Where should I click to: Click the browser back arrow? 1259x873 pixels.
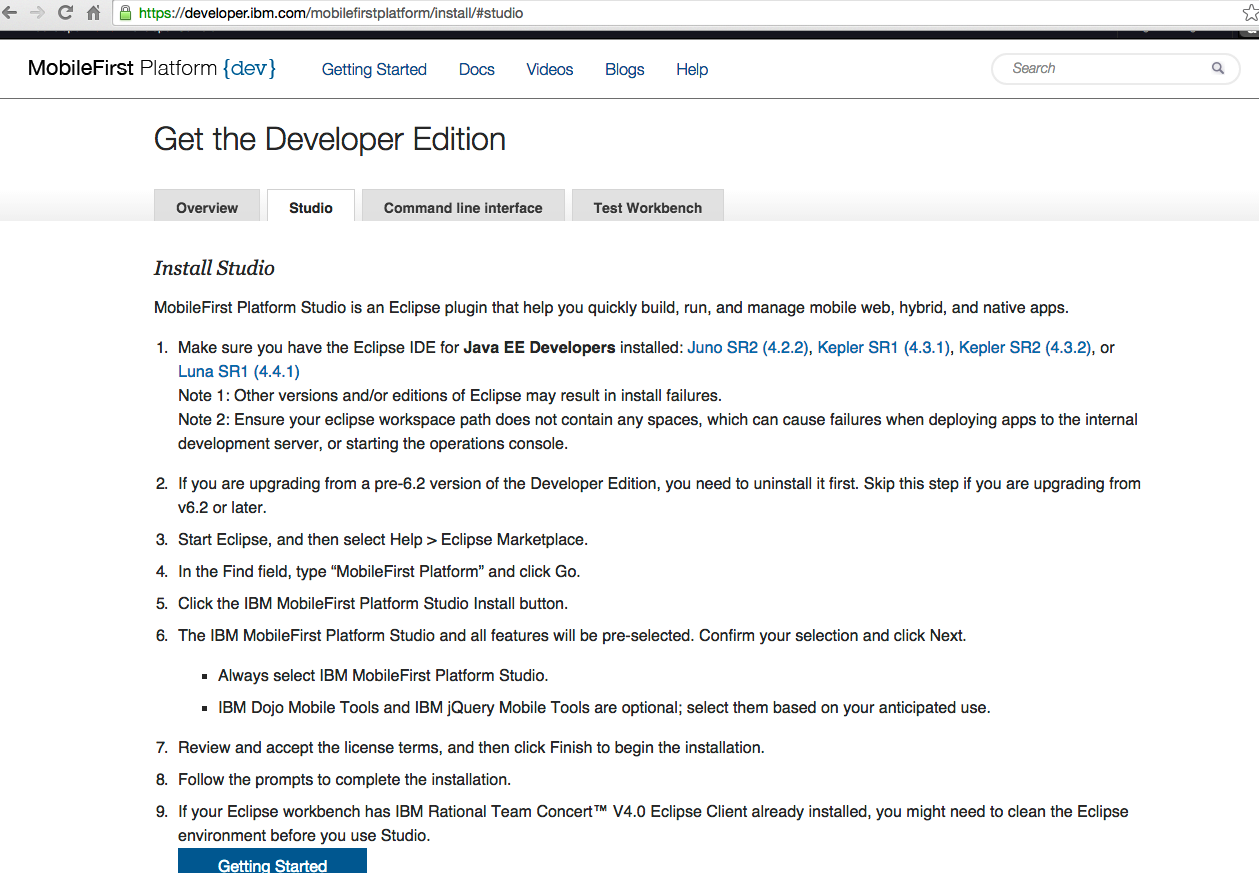click(x=9, y=13)
